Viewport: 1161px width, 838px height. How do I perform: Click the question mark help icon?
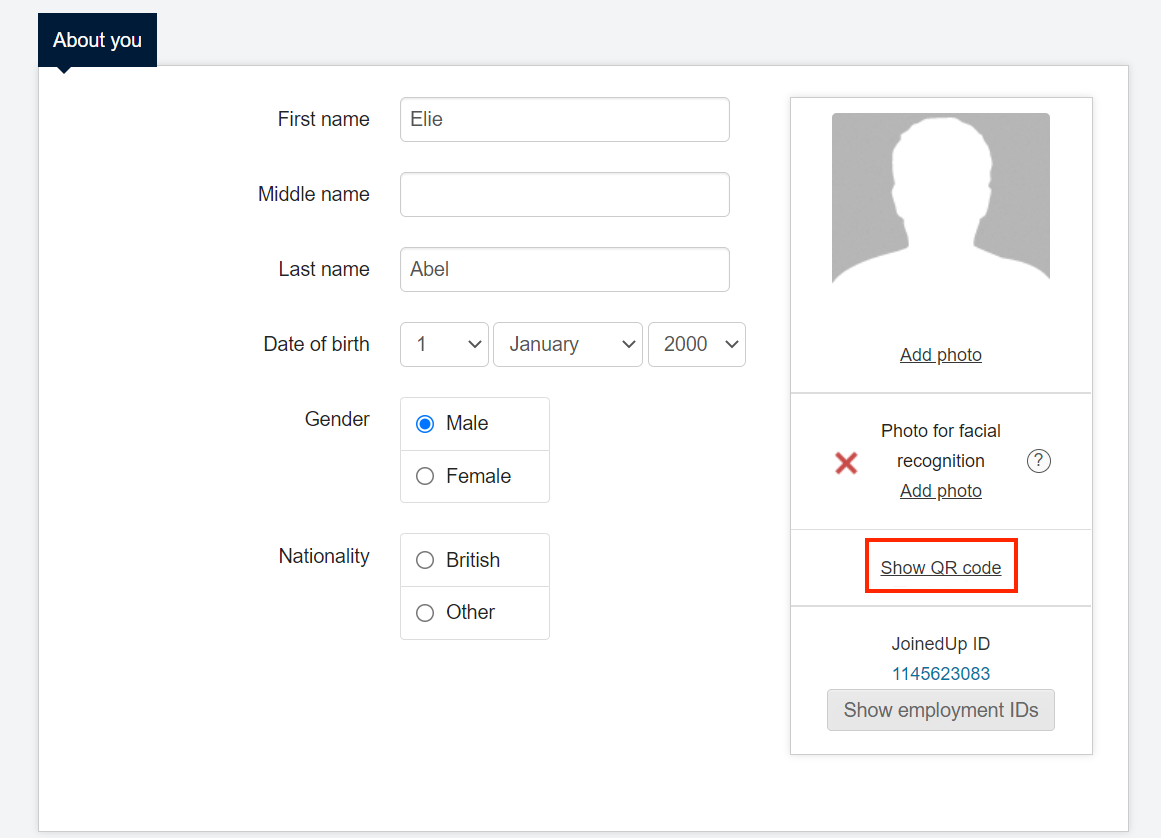pyautogui.click(x=1039, y=461)
